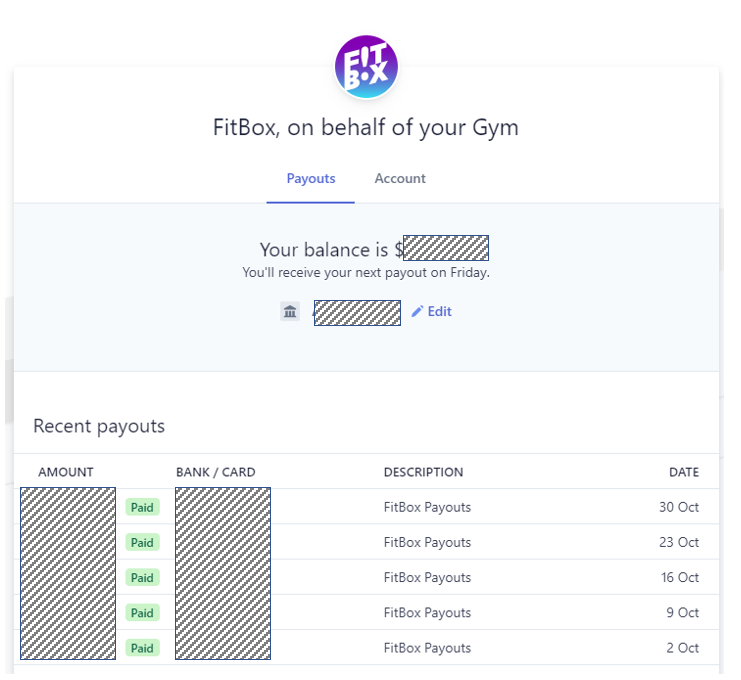Click the Edit bank account link
This screenshot has width=741, height=680.
[x=431, y=311]
